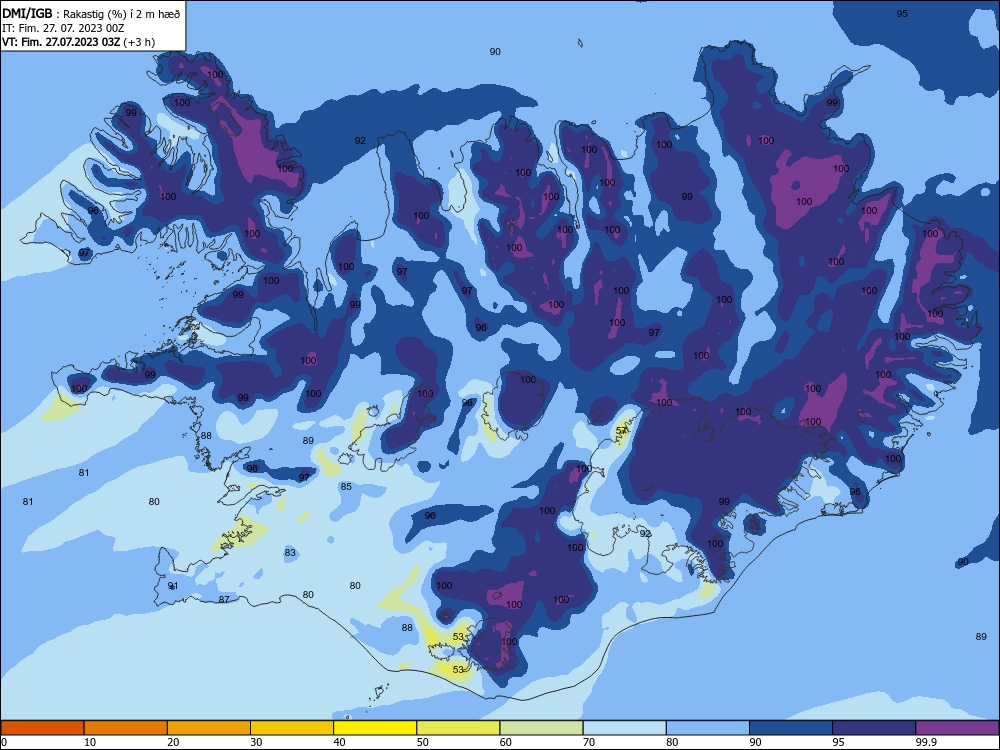This screenshot has height=750, width=1000.
Task: Pick the pale yellow 50–60 legend swatch
Action: pyautogui.click(x=458, y=728)
